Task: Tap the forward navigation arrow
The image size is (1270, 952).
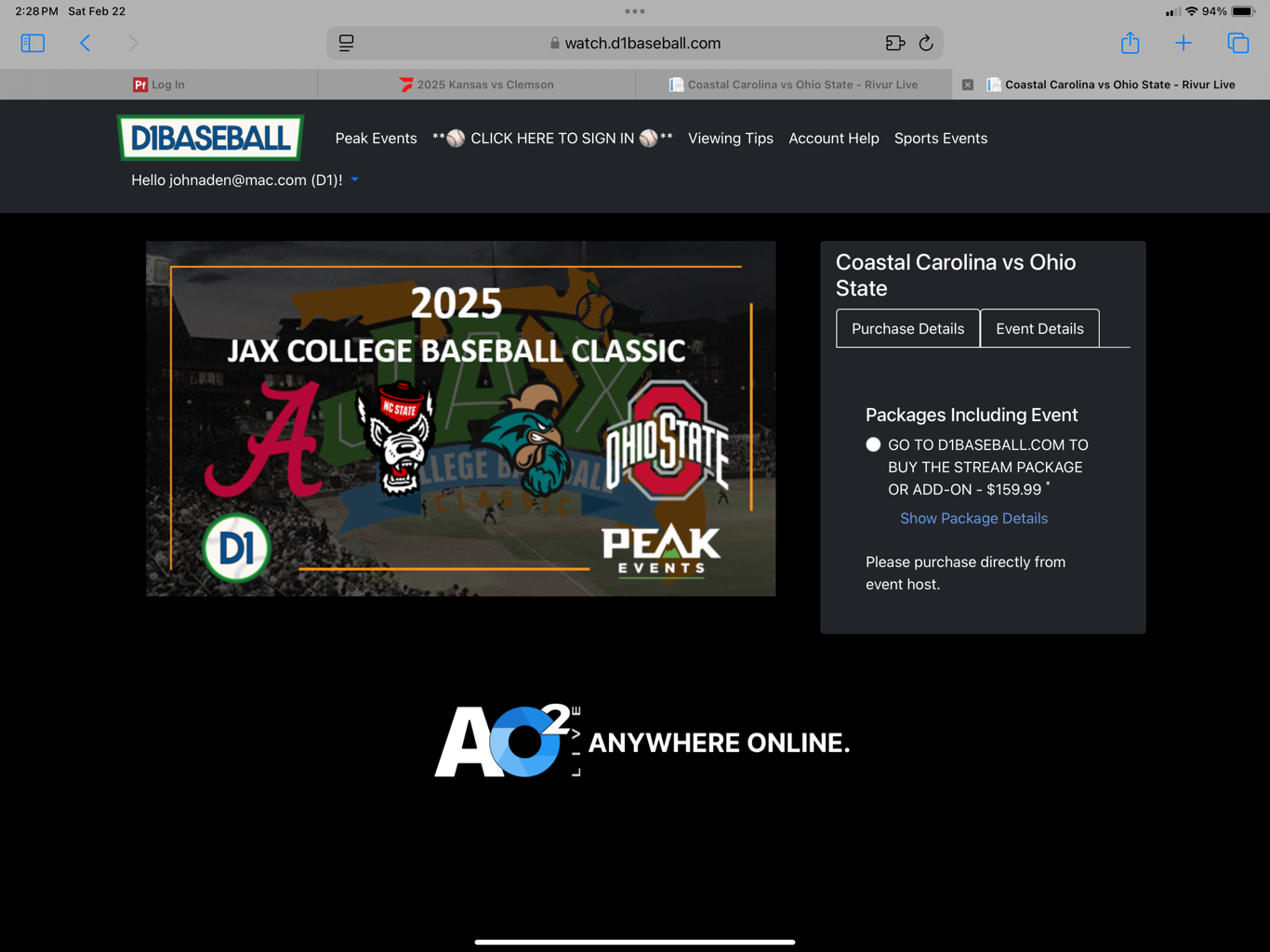Action: [x=133, y=43]
